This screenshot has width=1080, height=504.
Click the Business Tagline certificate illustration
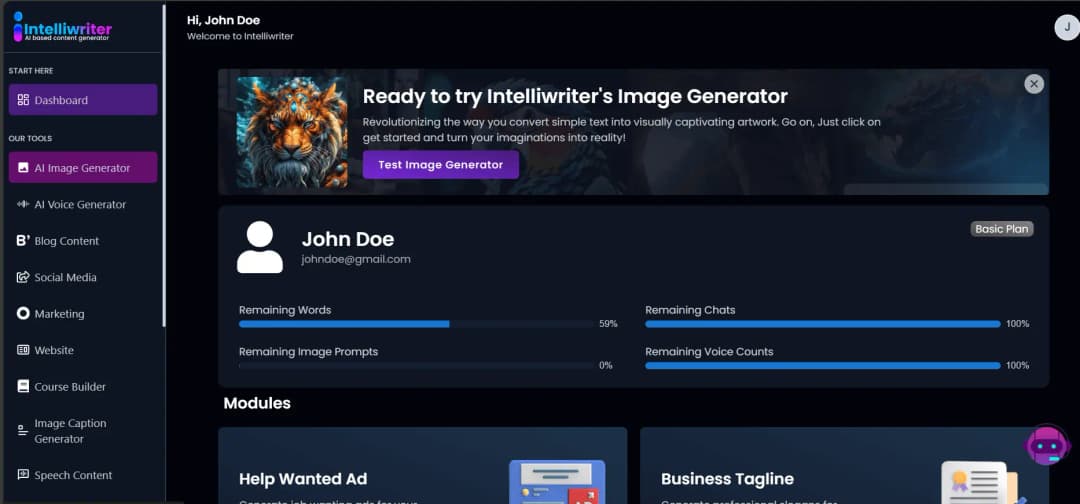[984, 482]
